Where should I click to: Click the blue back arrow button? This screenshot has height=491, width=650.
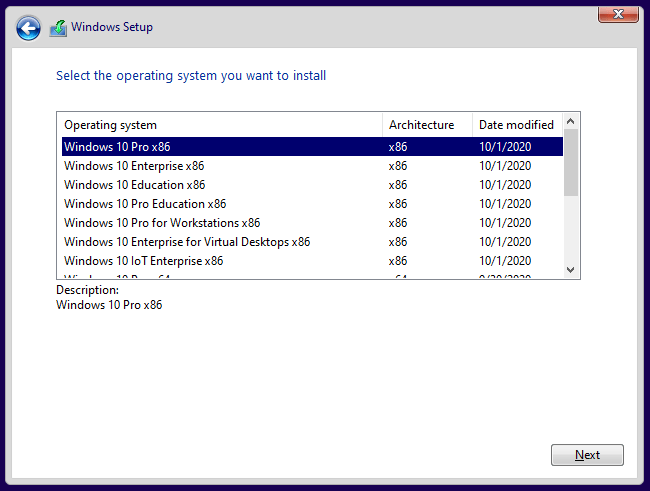pyautogui.click(x=29, y=28)
